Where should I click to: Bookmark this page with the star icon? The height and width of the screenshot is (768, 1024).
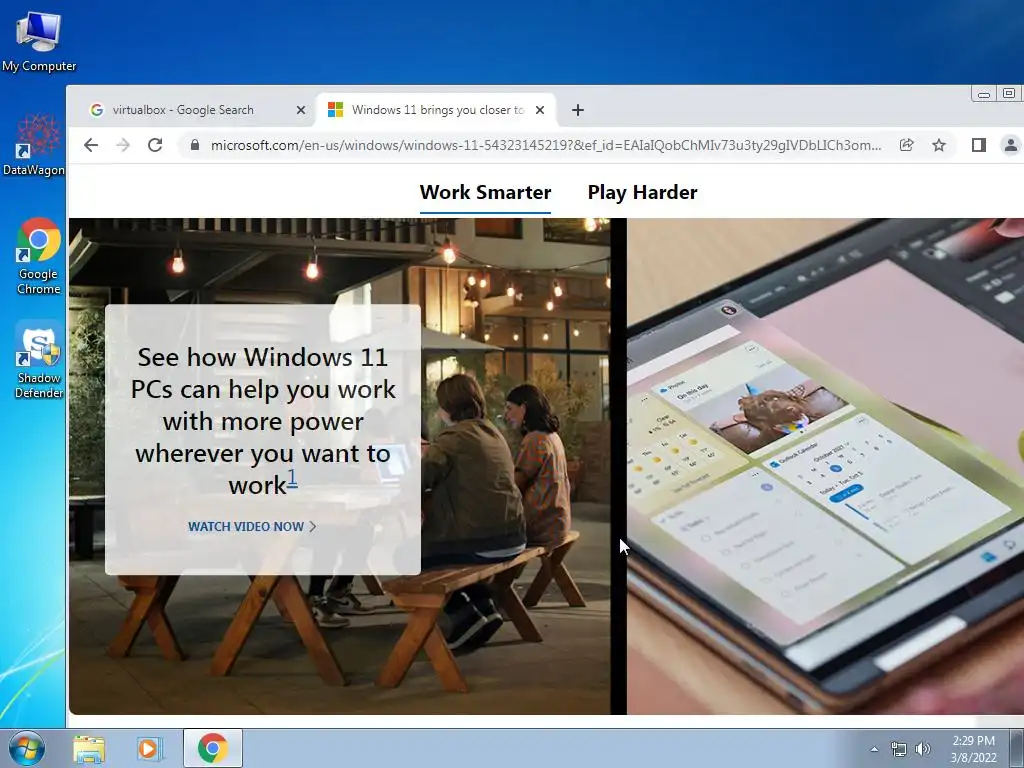(x=939, y=145)
